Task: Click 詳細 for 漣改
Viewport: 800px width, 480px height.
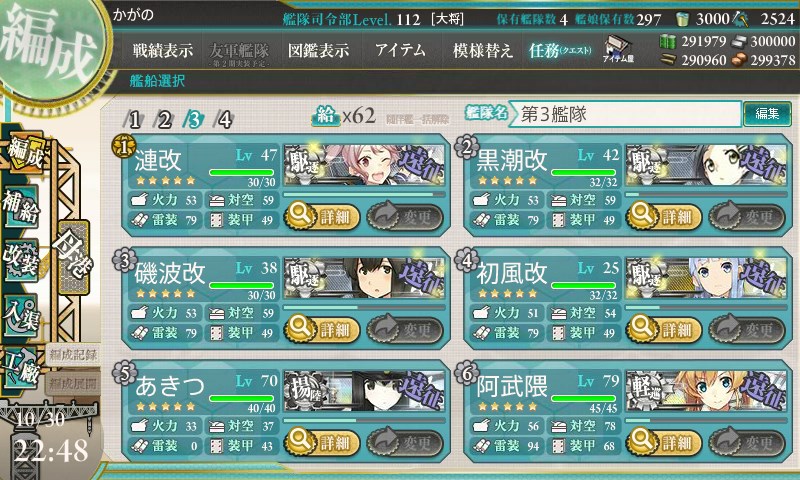Action: 322,216
